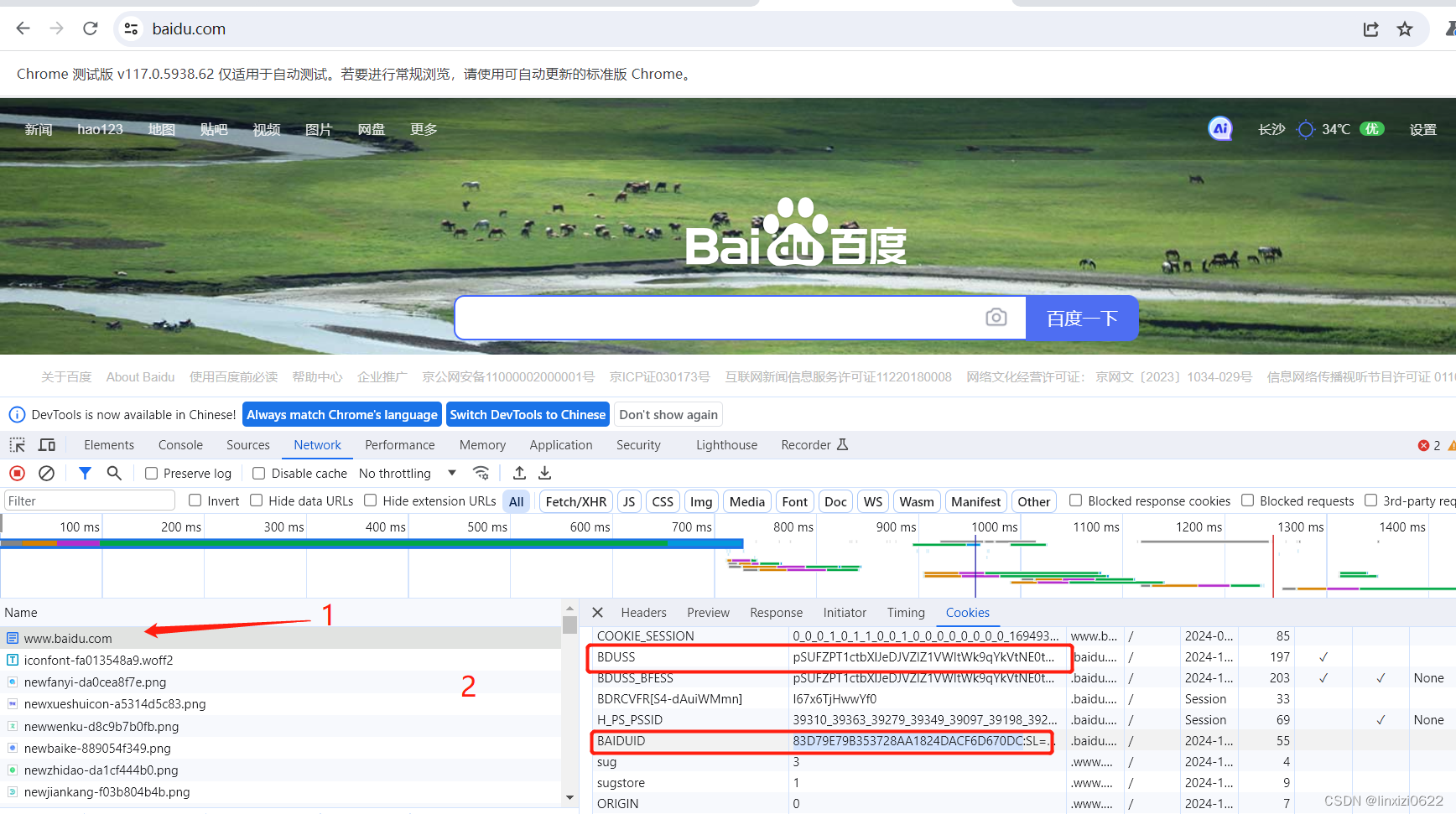
Task: Open the About Baidu footer link
Action: point(140,377)
